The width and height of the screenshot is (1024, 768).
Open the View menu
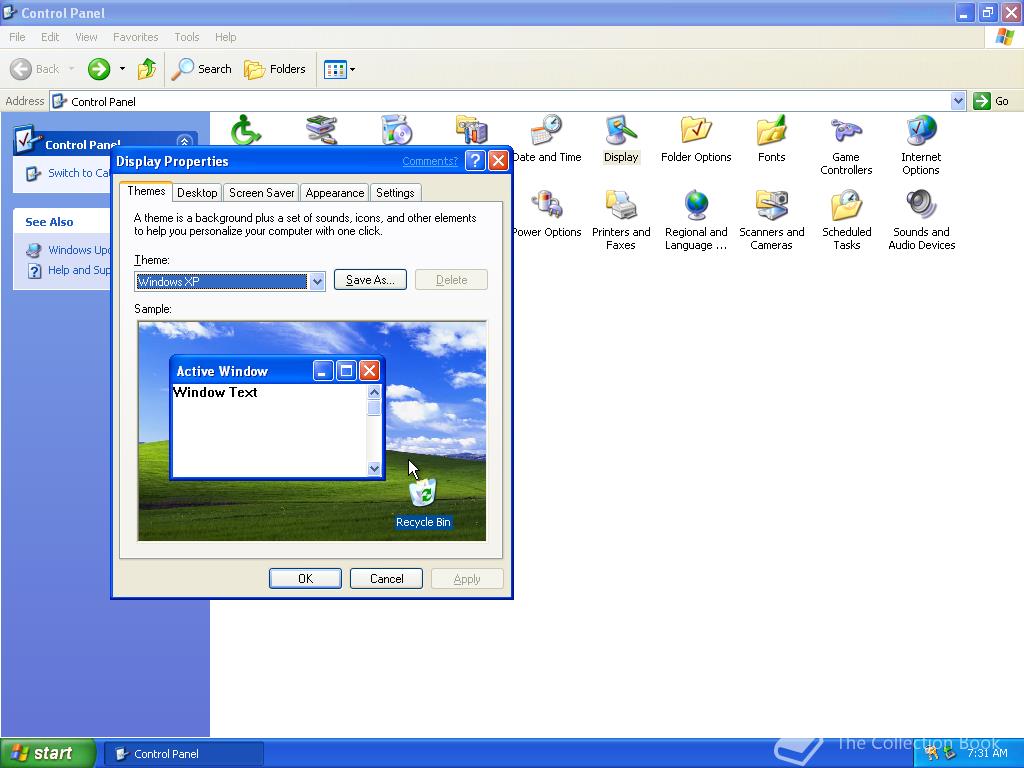pos(86,37)
